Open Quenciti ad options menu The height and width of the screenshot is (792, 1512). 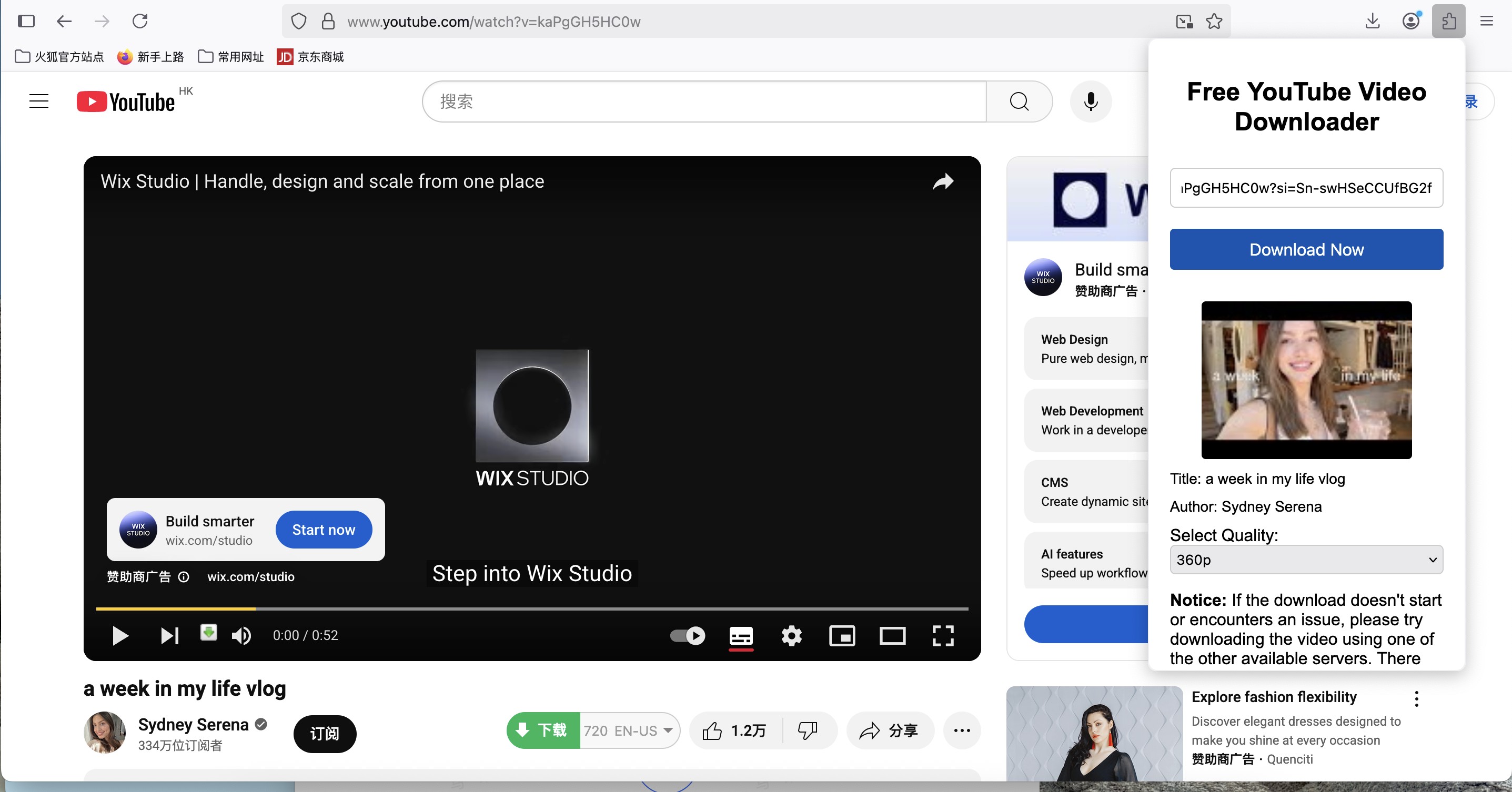click(1416, 698)
